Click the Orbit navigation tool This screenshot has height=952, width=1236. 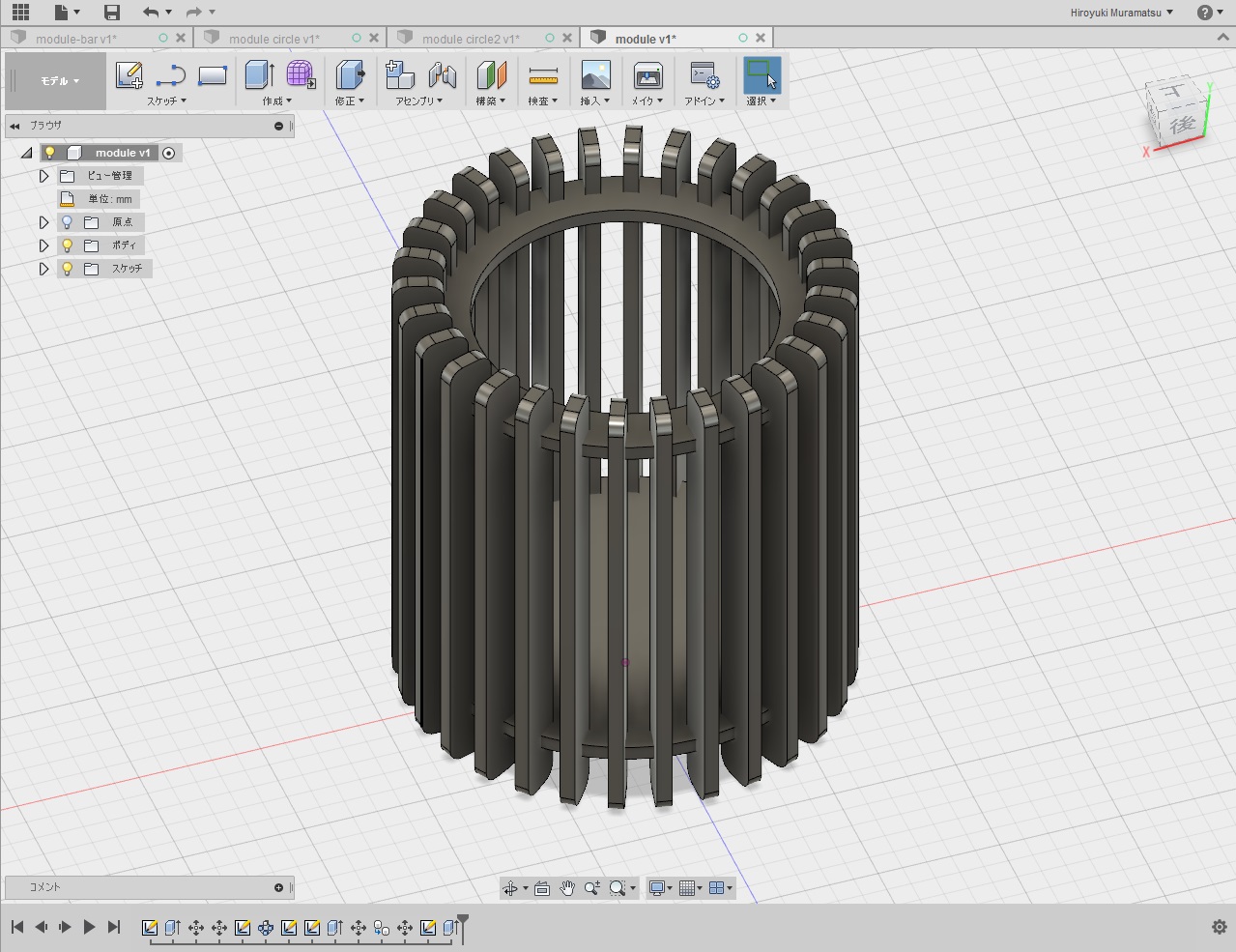[x=510, y=888]
